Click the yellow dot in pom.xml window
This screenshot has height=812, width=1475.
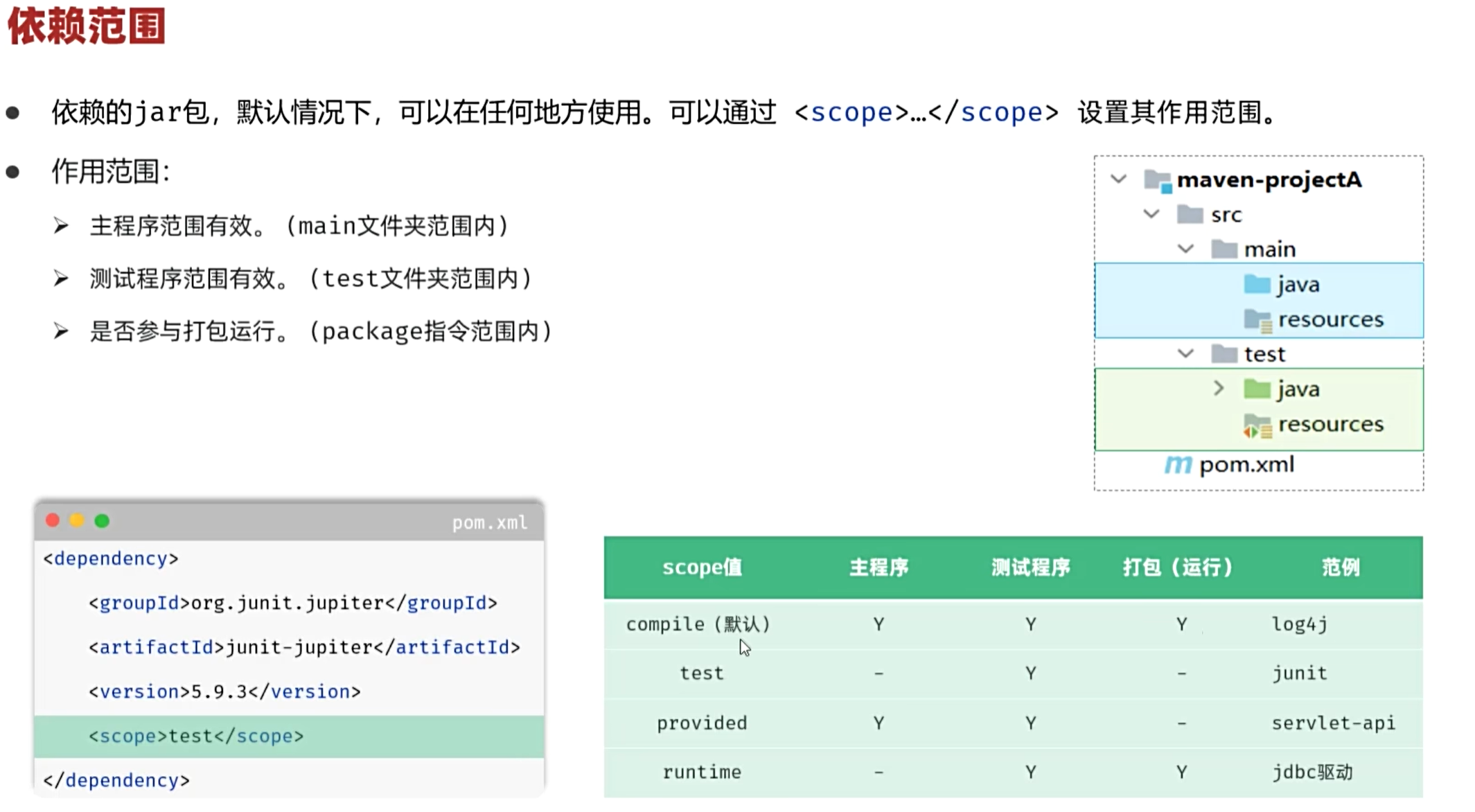pyautogui.click(x=77, y=521)
